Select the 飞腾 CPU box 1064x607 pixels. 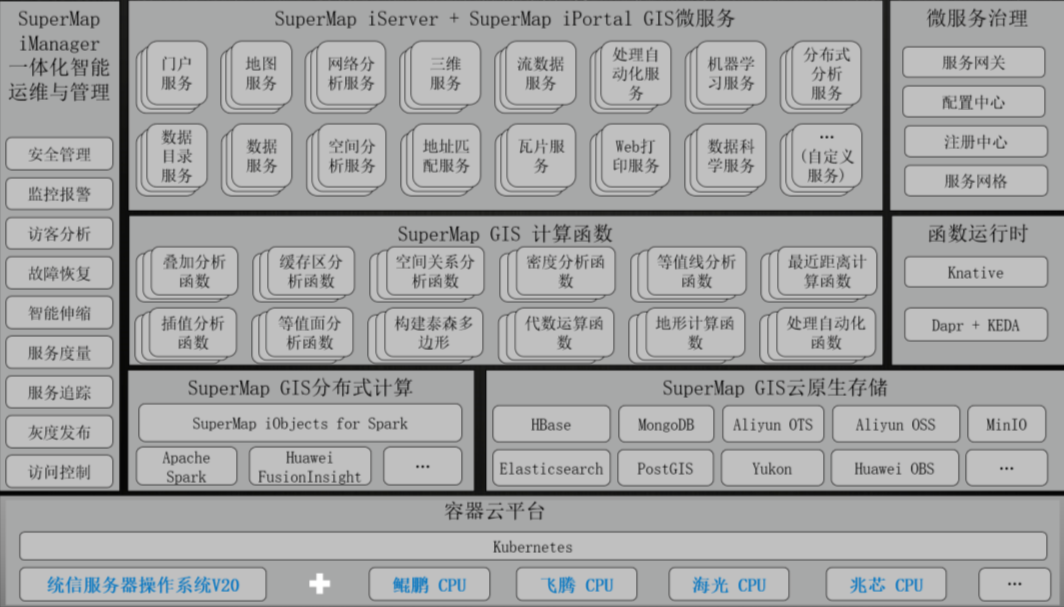tap(576, 585)
